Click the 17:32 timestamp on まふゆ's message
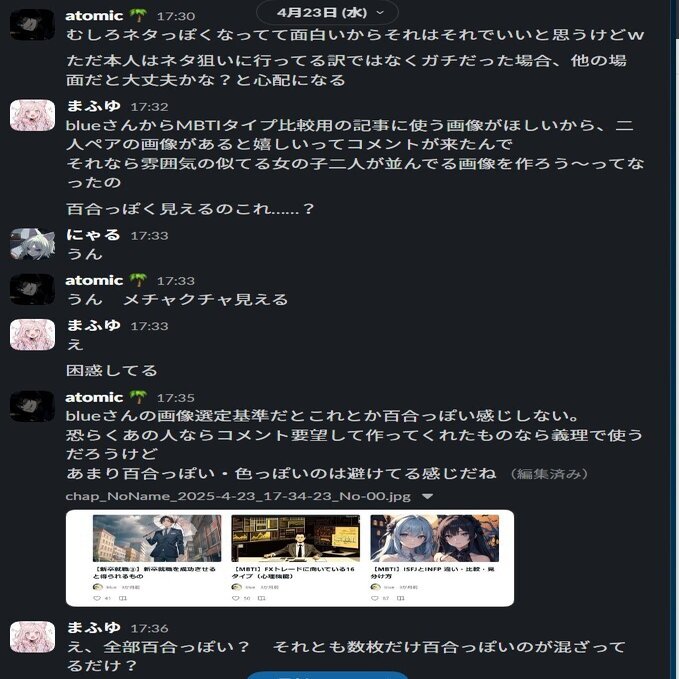The height and width of the screenshot is (679, 679). (x=149, y=107)
